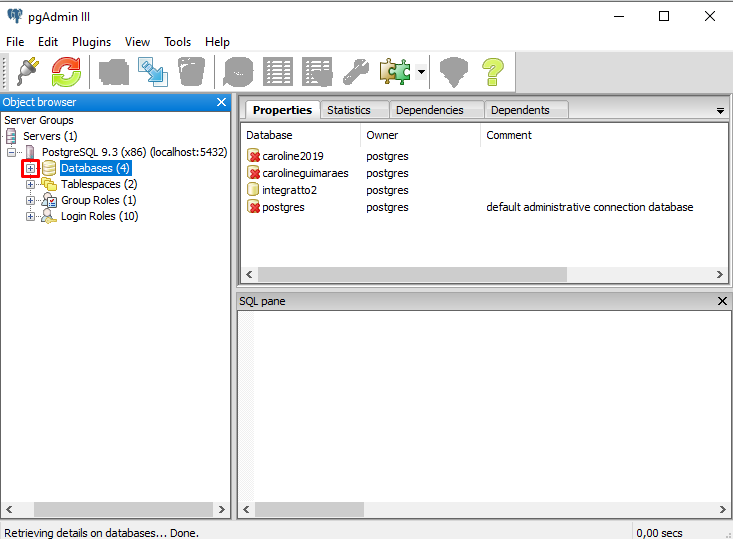Click the Add server connection plug icon
Screen dimensions: 733x539
click(29, 72)
